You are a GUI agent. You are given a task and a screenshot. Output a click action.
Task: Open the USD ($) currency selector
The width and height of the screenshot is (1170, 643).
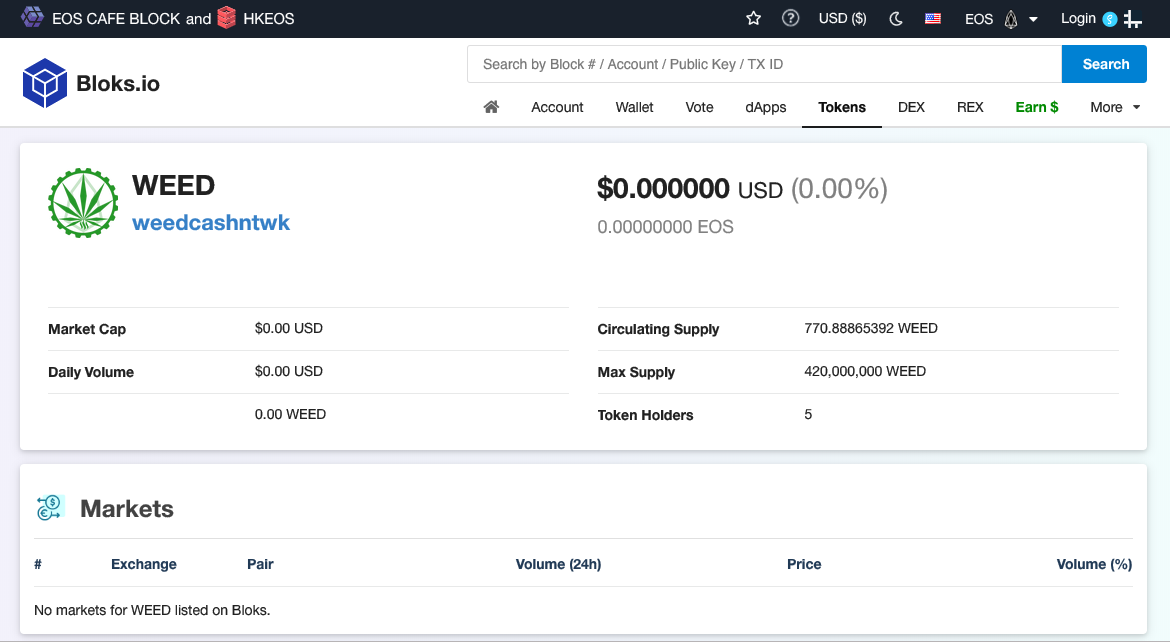point(842,19)
